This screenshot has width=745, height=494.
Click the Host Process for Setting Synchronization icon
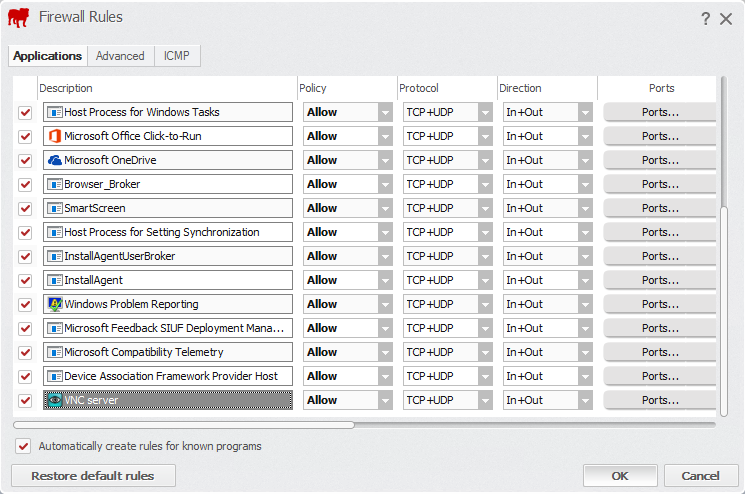click(x=55, y=232)
